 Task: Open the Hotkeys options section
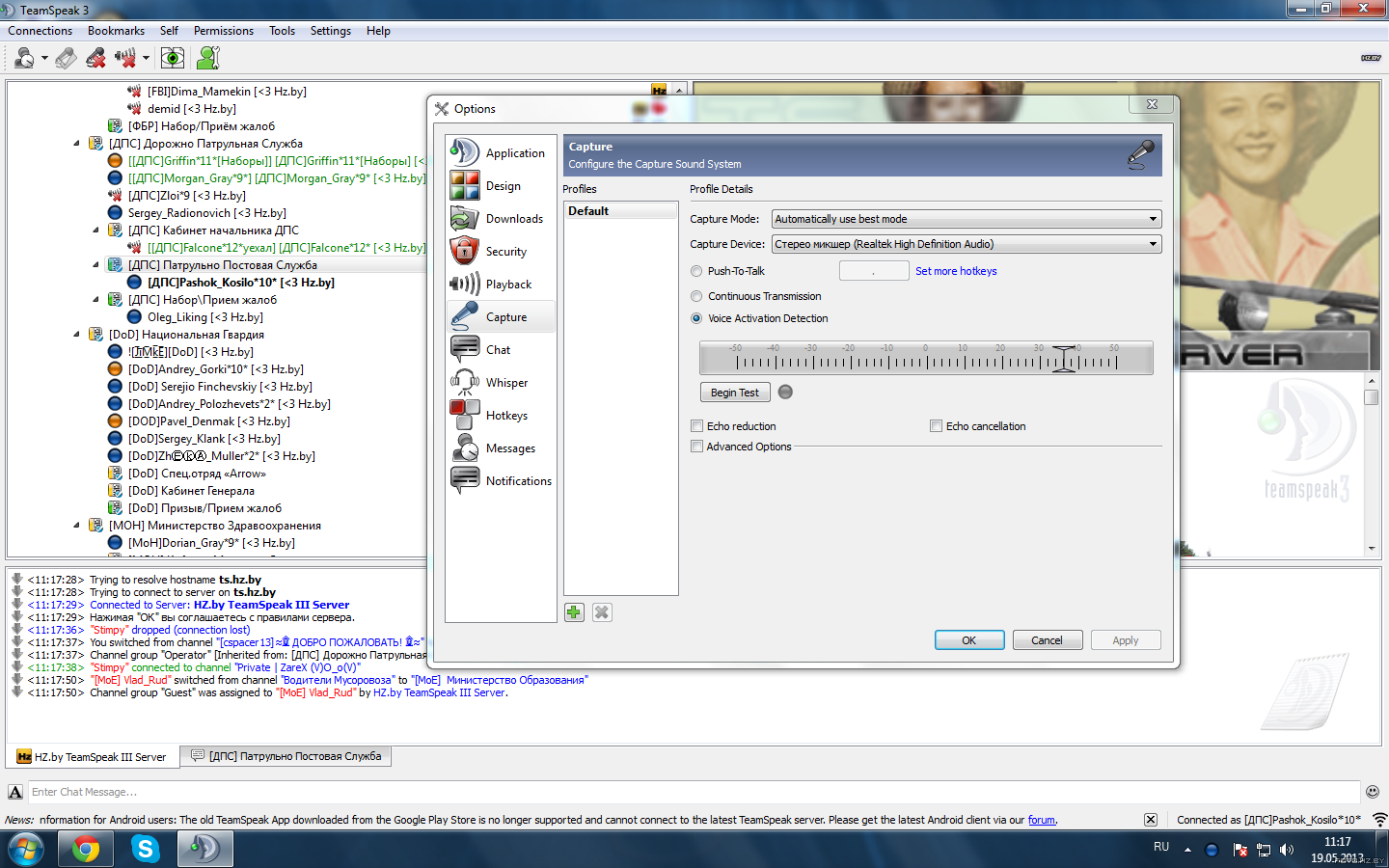[502, 415]
